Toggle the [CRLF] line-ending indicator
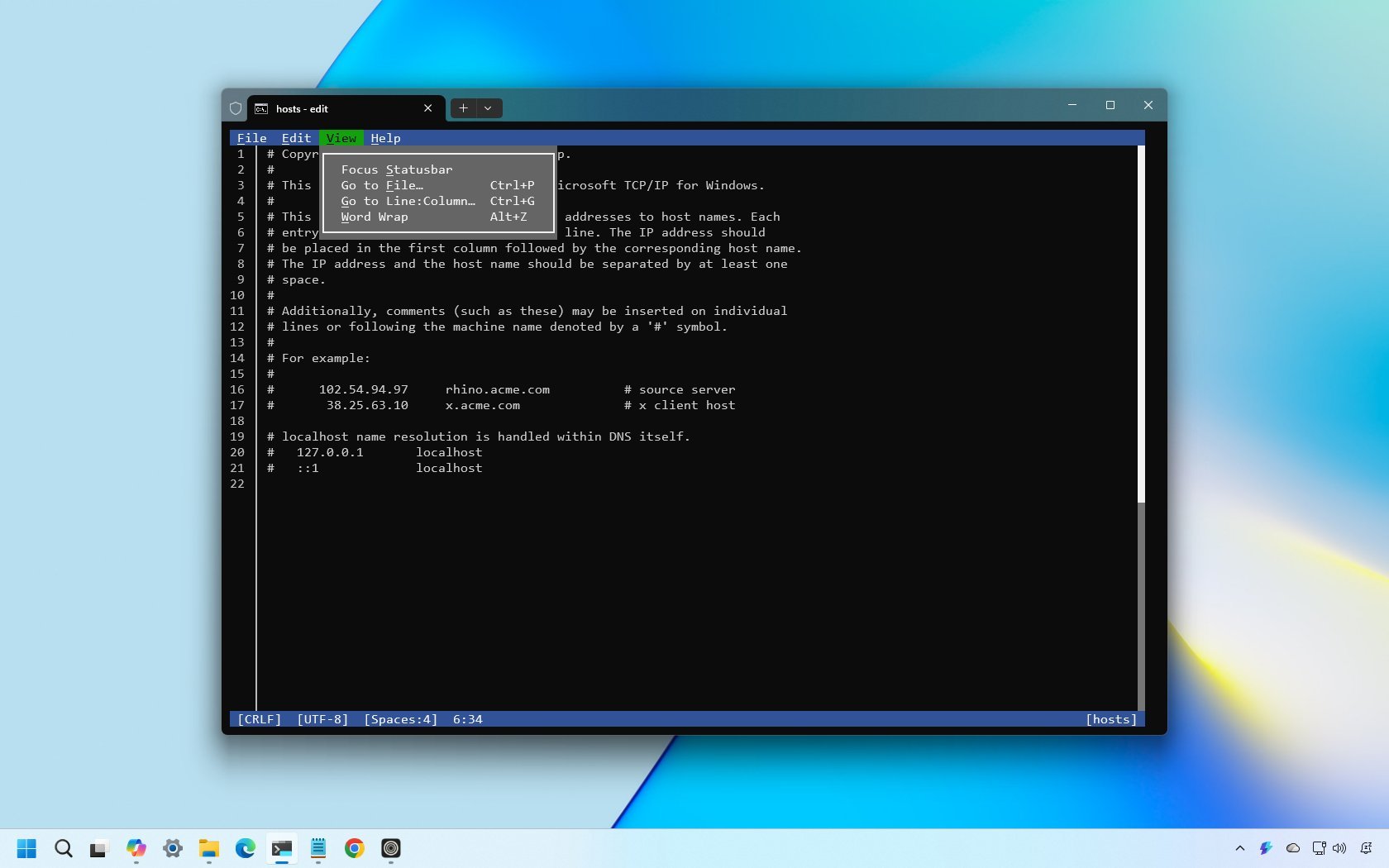 pos(259,719)
